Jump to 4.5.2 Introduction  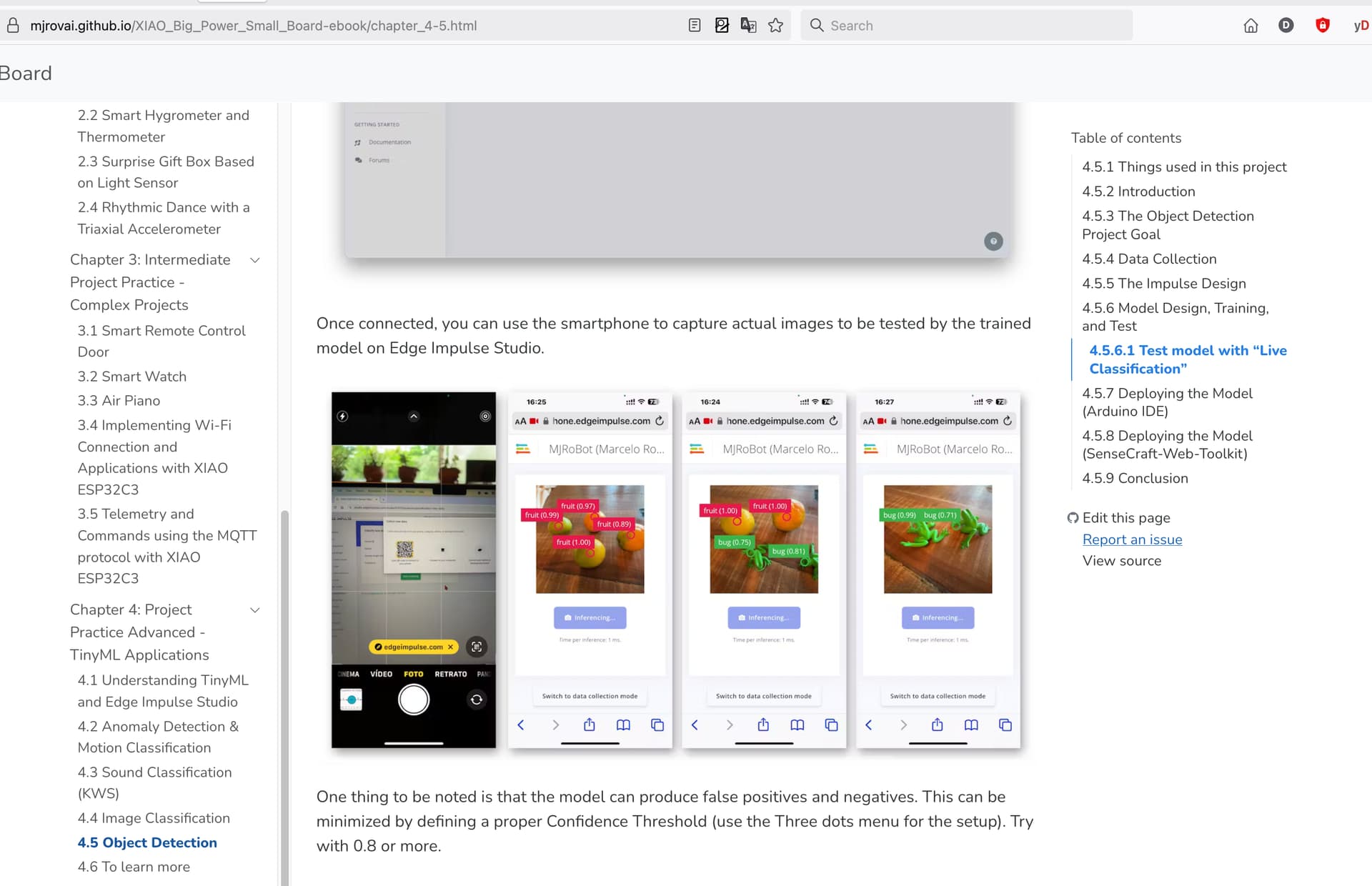tap(1138, 191)
